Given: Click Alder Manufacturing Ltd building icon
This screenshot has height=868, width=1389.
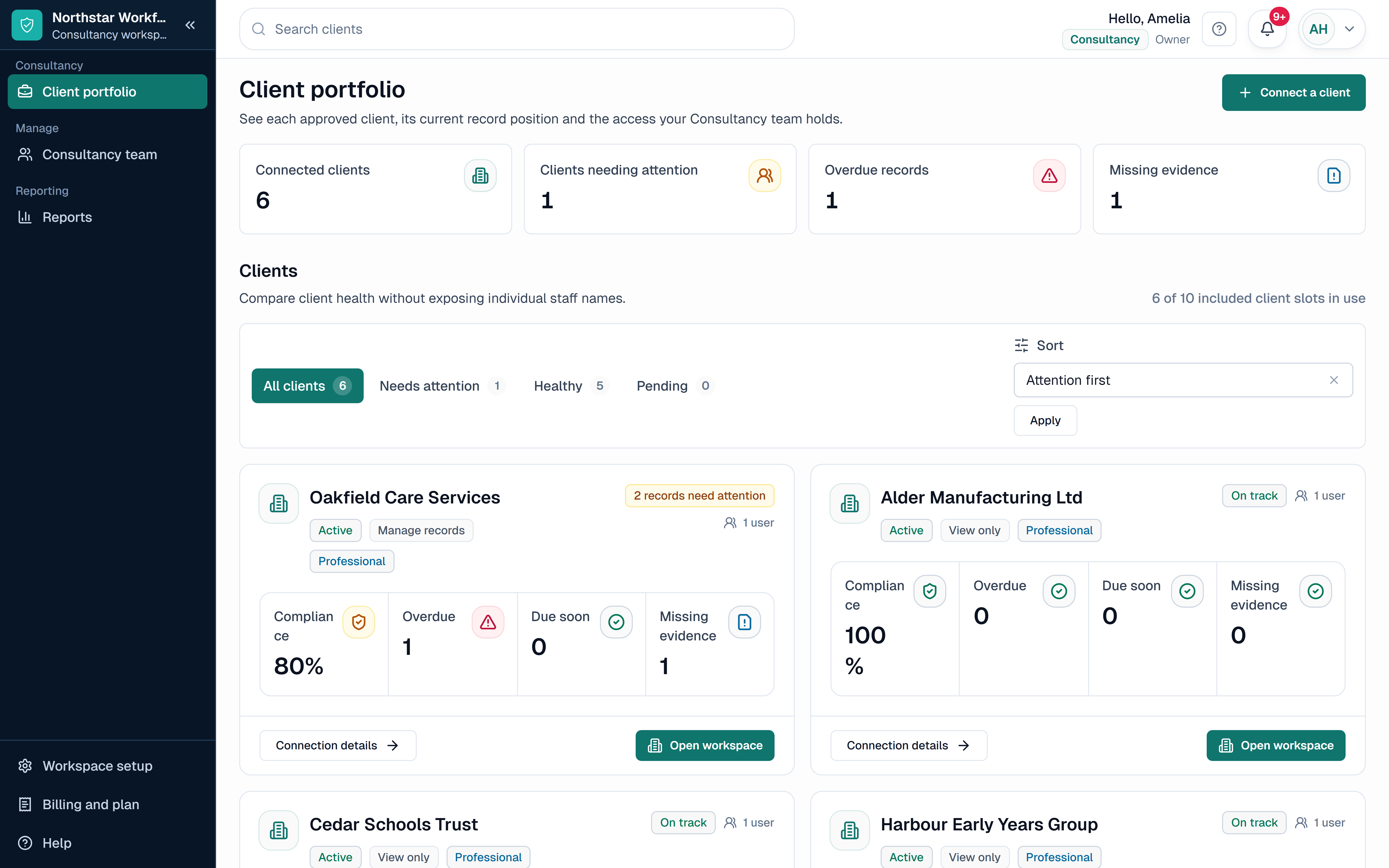Looking at the screenshot, I should (850, 503).
